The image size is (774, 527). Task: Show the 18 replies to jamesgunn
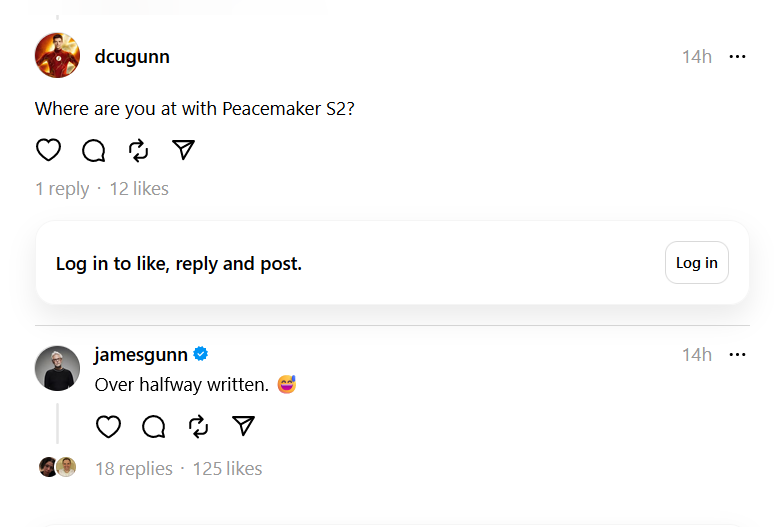(134, 468)
